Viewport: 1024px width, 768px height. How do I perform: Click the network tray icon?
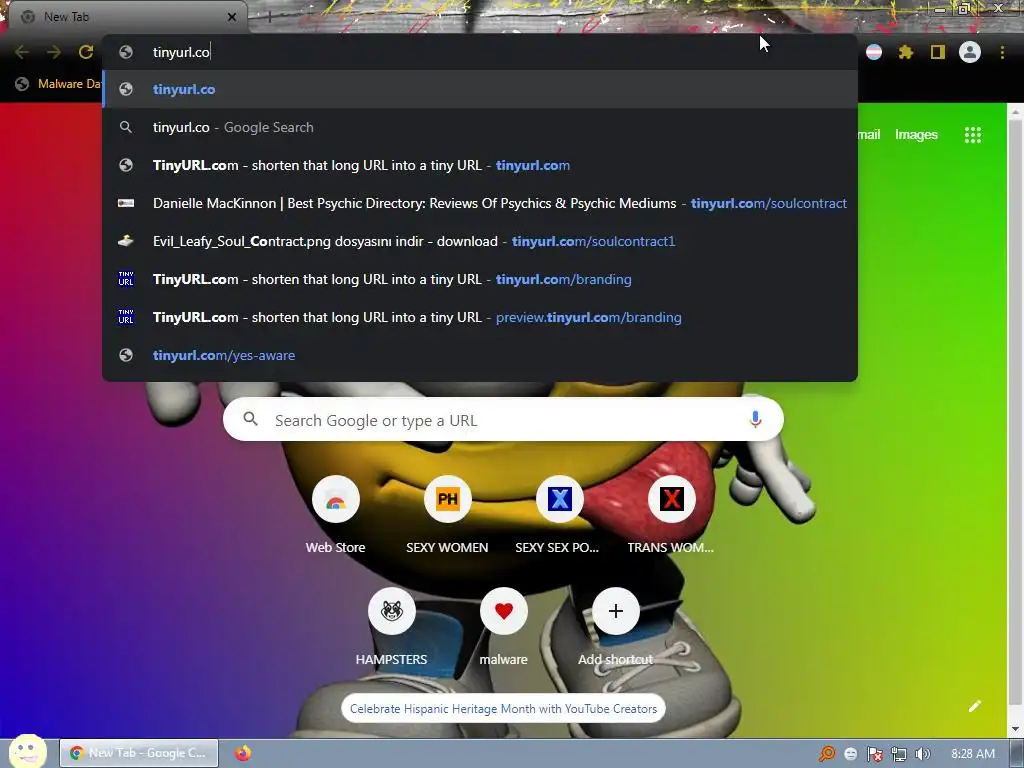pyautogui.click(x=899, y=754)
